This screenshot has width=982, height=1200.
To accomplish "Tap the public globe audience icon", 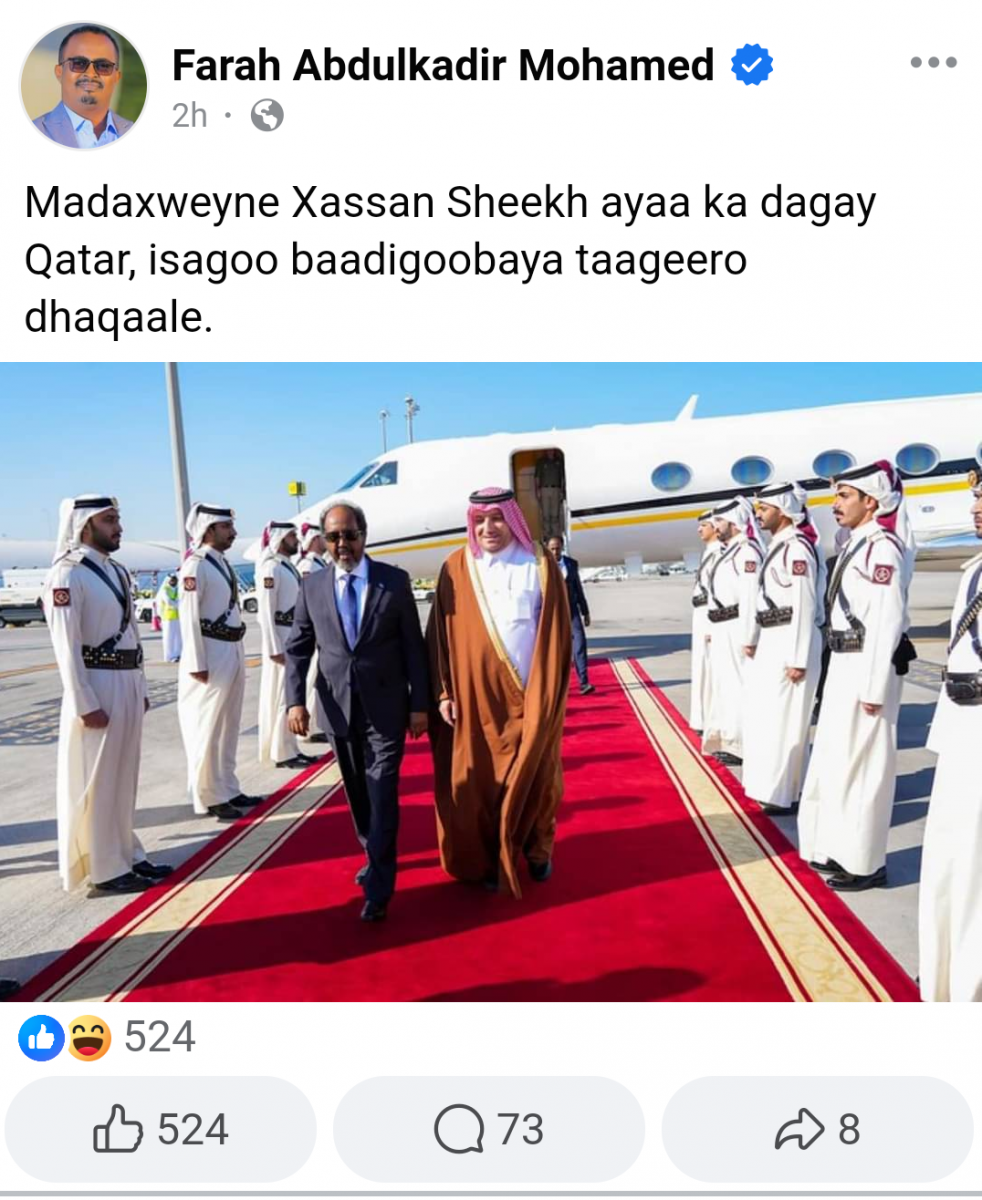I will point(266,116).
